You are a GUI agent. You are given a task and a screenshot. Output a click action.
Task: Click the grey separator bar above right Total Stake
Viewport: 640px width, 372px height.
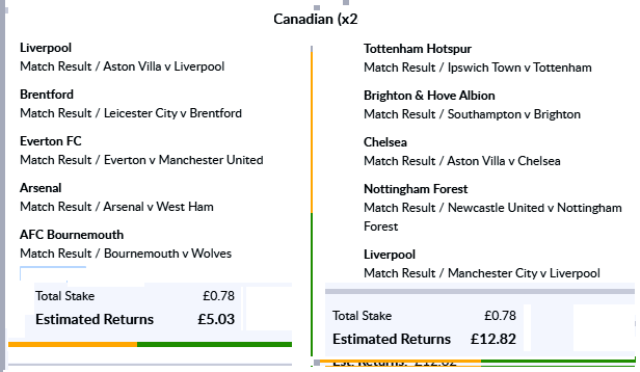[x=480, y=292]
